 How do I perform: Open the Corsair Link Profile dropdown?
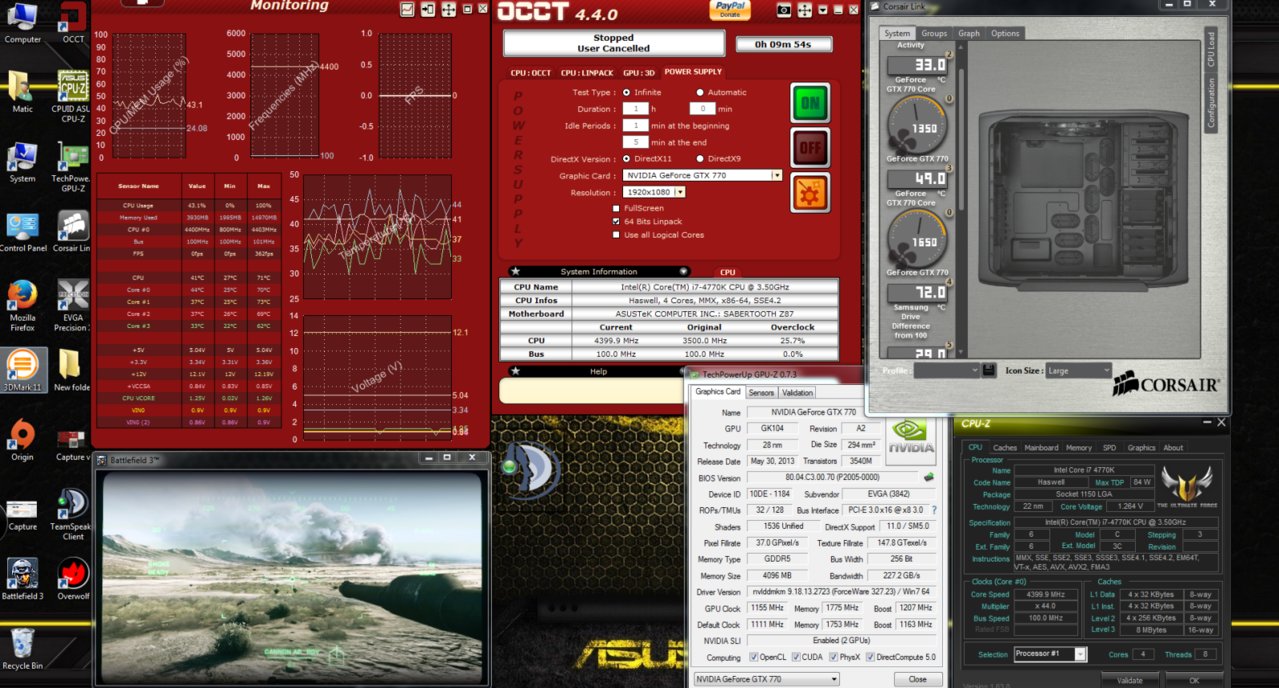[947, 370]
